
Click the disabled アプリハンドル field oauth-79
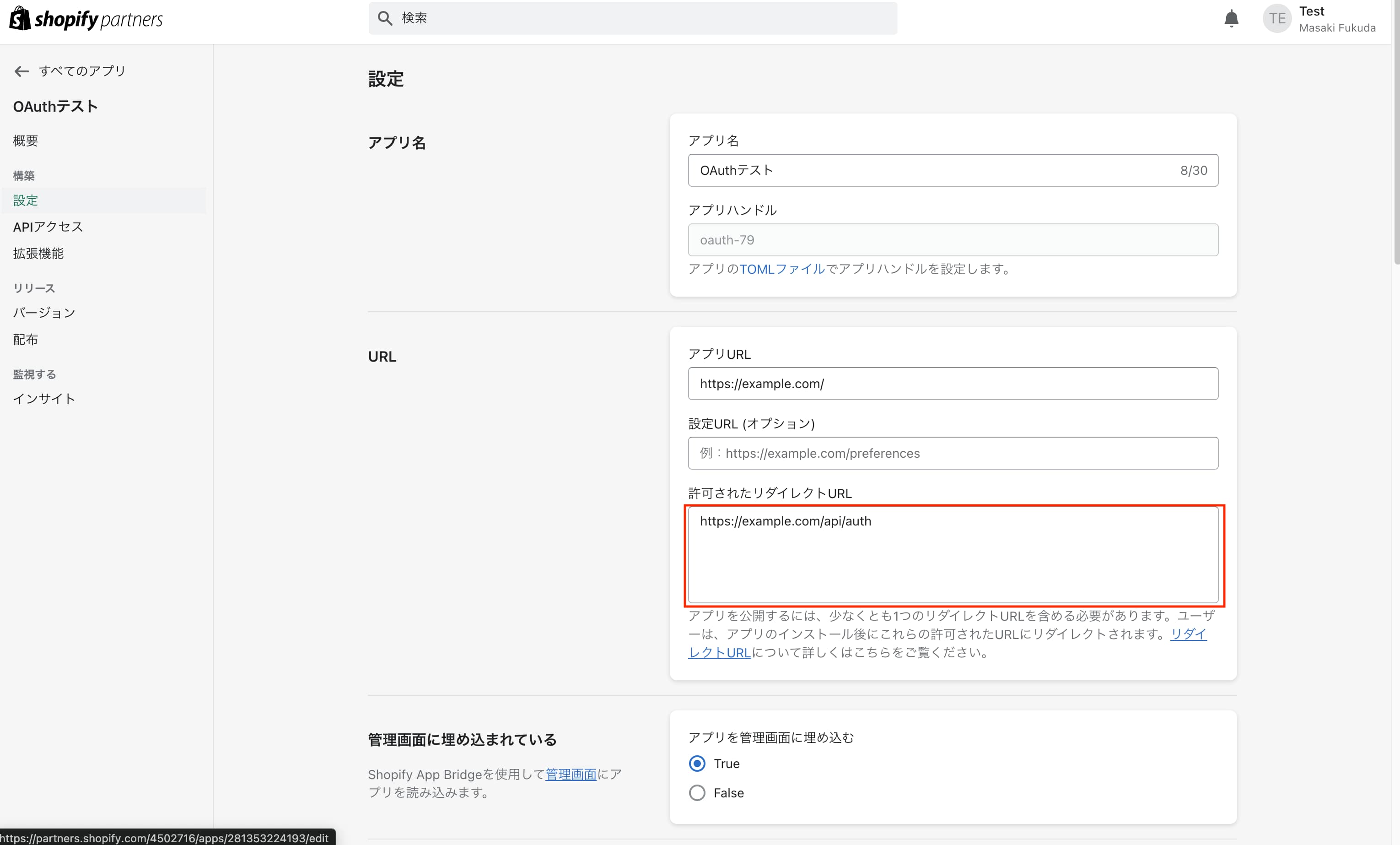[953, 240]
